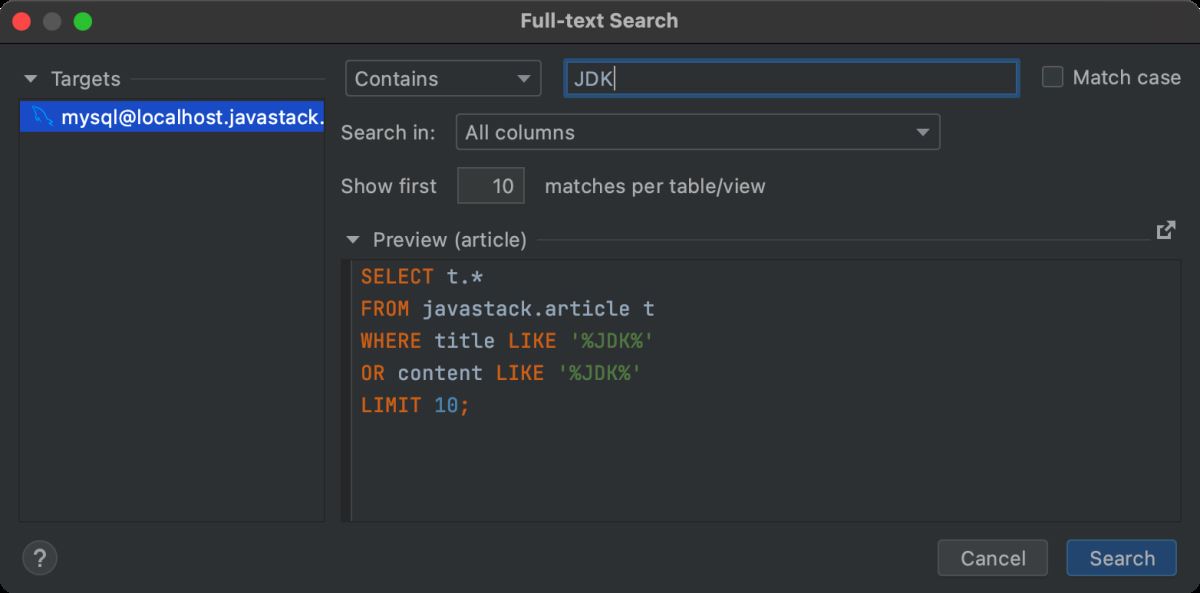
Task: Collapse the Preview (article) section
Action: click(x=353, y=240)
